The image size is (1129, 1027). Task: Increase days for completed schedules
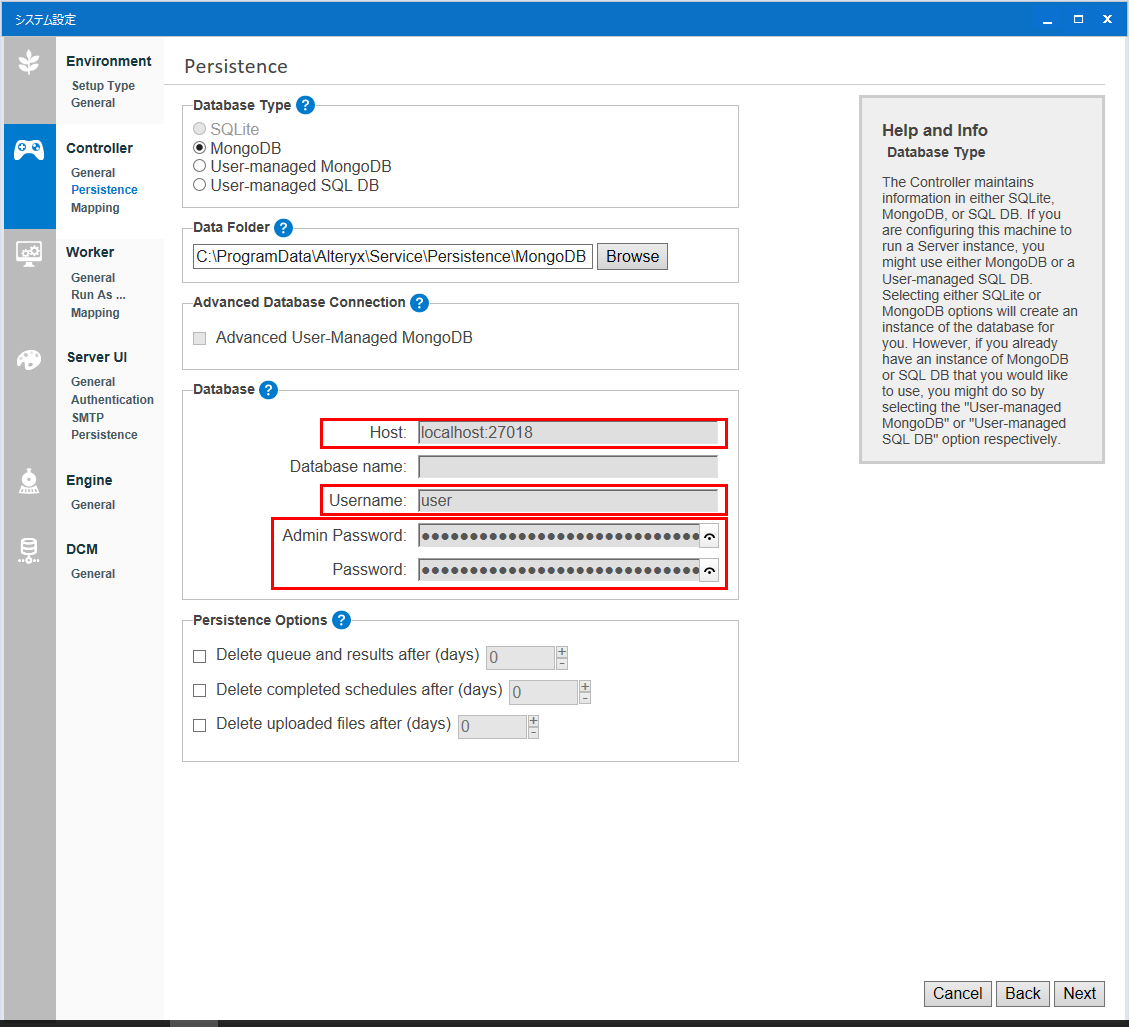click(x=585, y=686)
